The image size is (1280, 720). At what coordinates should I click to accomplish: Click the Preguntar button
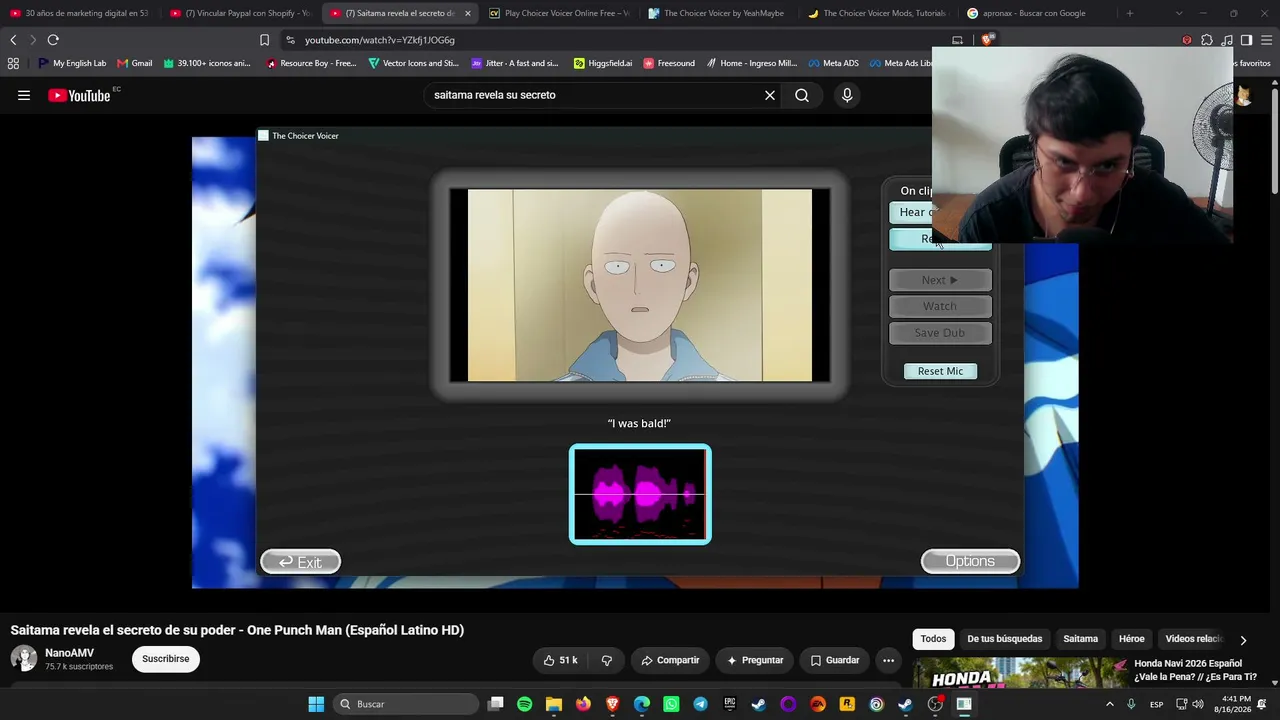(x=755, y=660)
